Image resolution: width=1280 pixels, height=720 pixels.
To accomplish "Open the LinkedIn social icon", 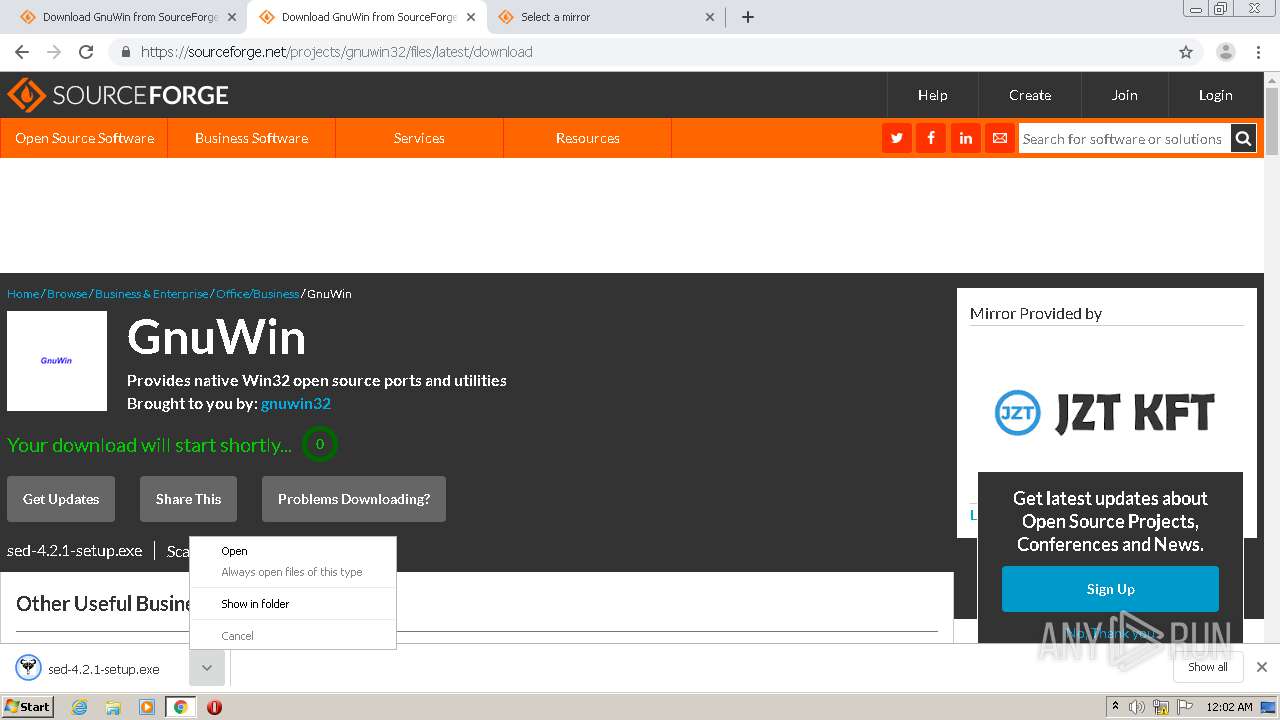I will point(966,138).
